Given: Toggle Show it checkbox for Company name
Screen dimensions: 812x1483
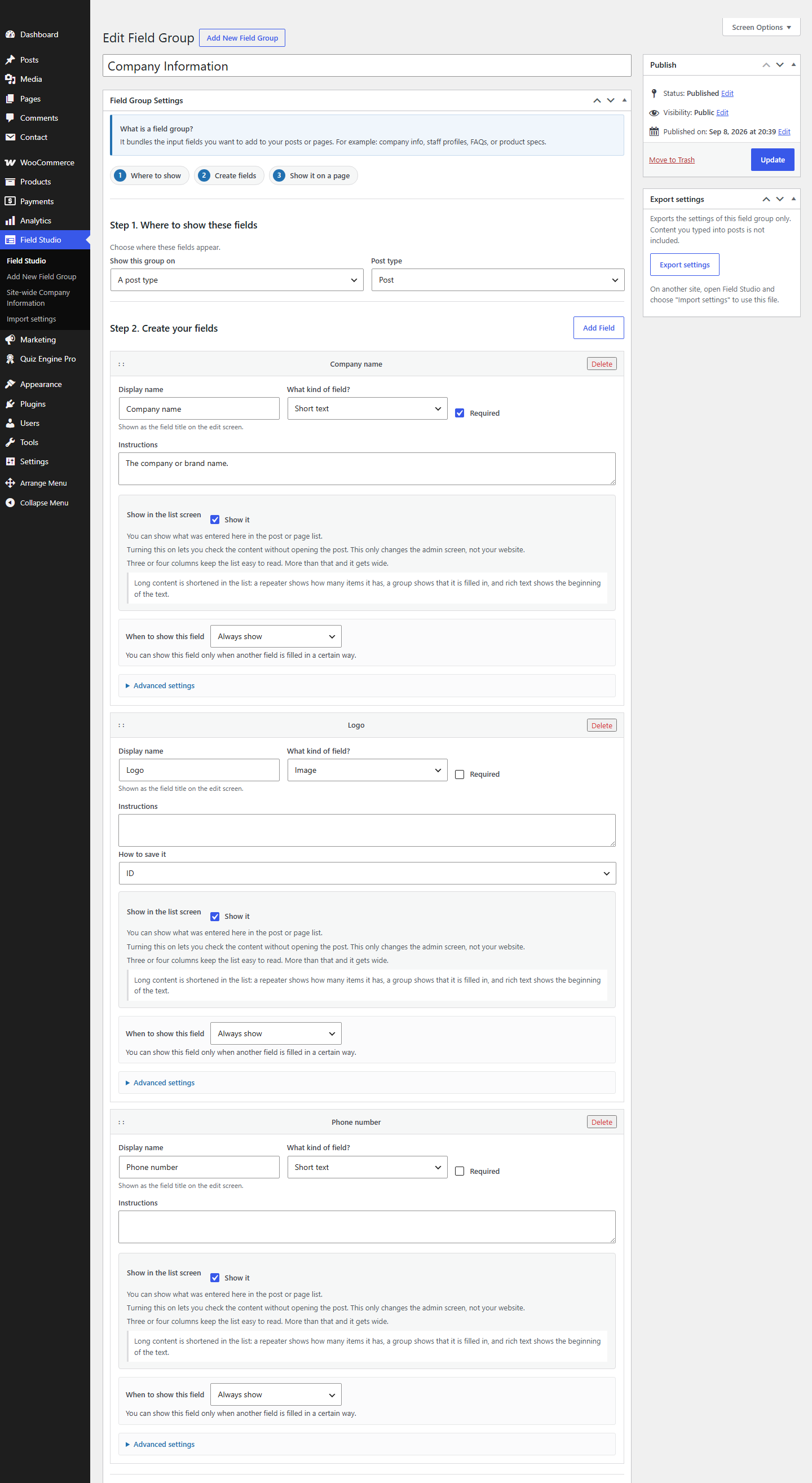Looking at the screenshot, I should coord(215,520).
